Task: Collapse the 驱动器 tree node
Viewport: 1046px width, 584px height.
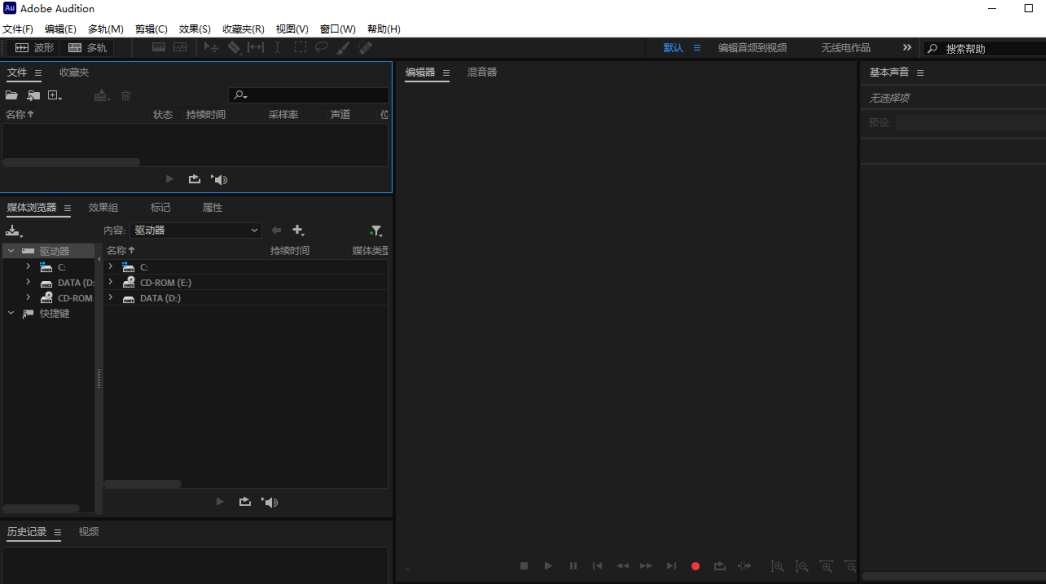Action: (x=11, y=251)
